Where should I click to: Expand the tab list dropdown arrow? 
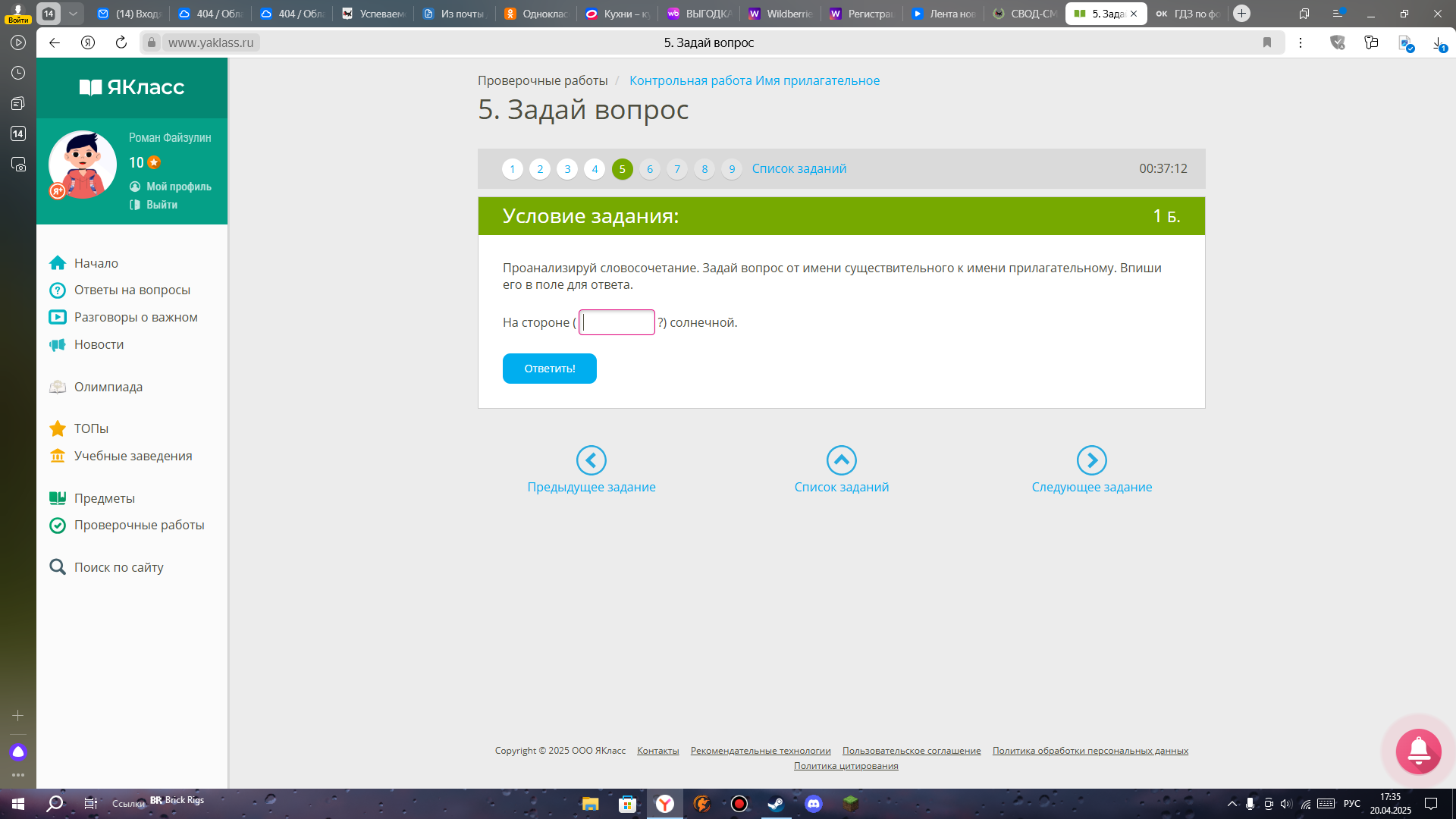(x=73, y=14)
